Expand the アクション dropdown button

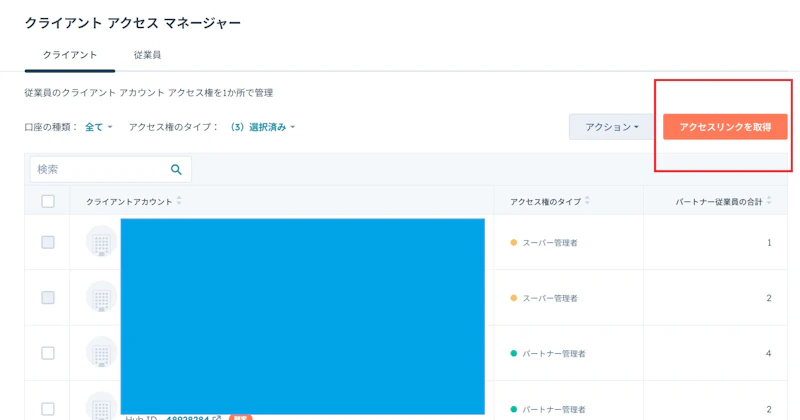click(612, 127)
